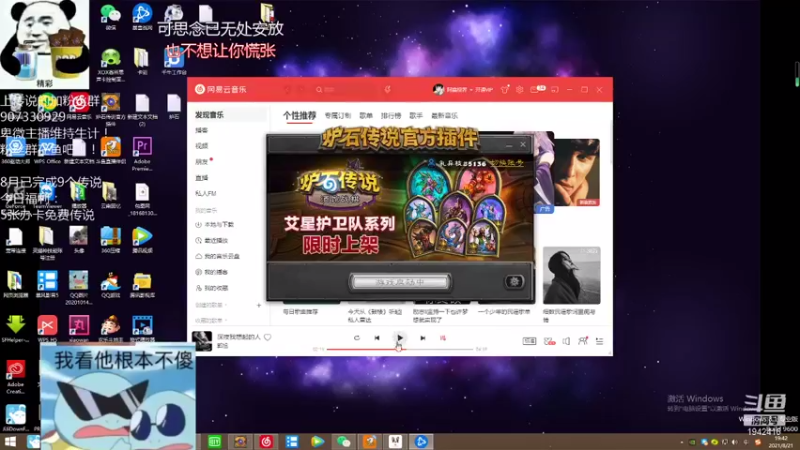Open the Hearthstone plugin gear settings
Image resolution: width=800 pixels, height=450 pixels.
pyautogui.click(x=514, y=282)
